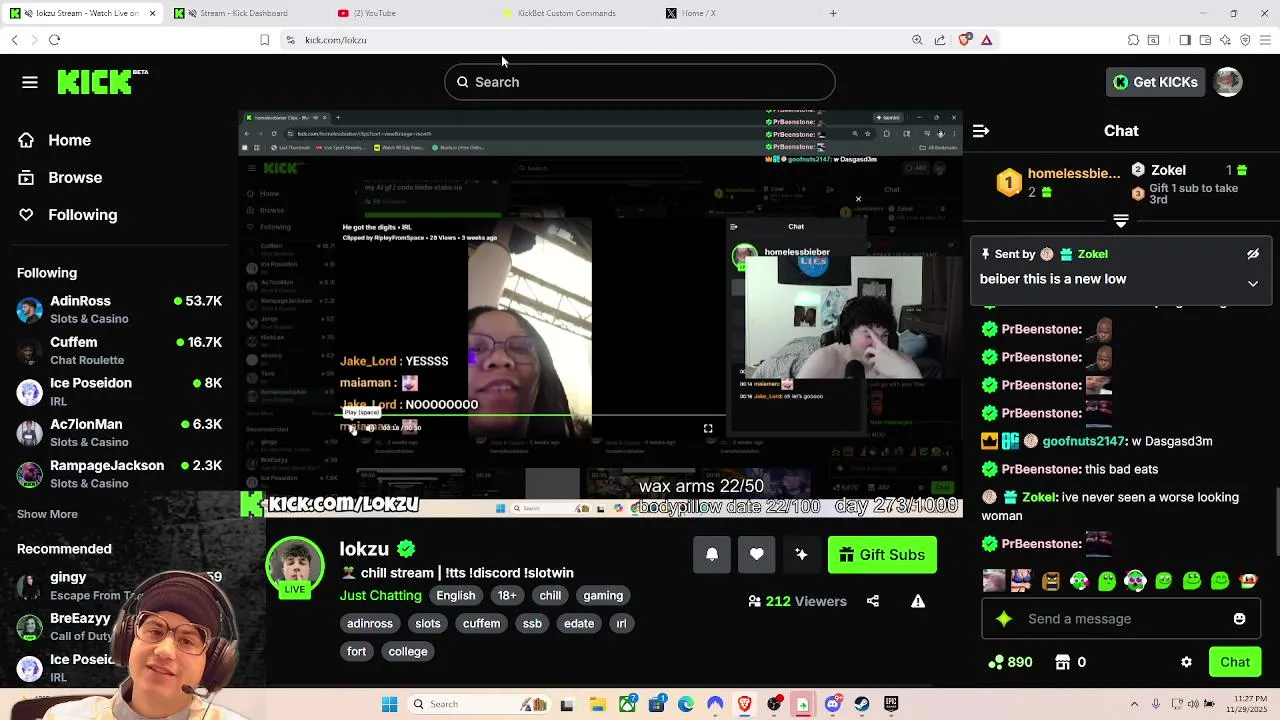Open the Just Chatting category link
Image resolution: width=1280 pixels, height=720 pixels.
coord(380,595)
